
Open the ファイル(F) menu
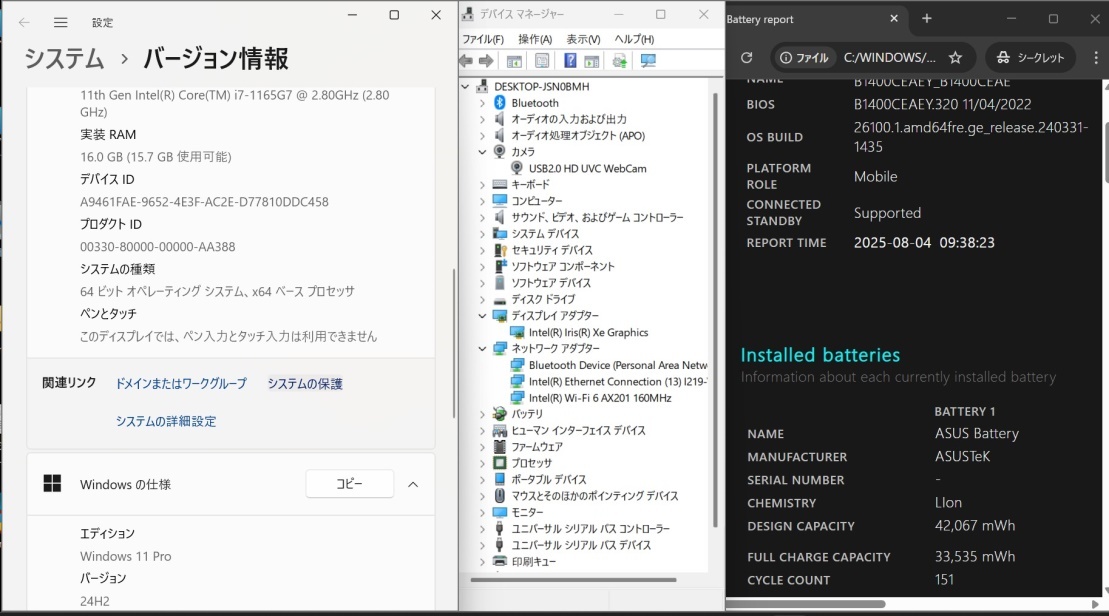[x=483, y=40]
